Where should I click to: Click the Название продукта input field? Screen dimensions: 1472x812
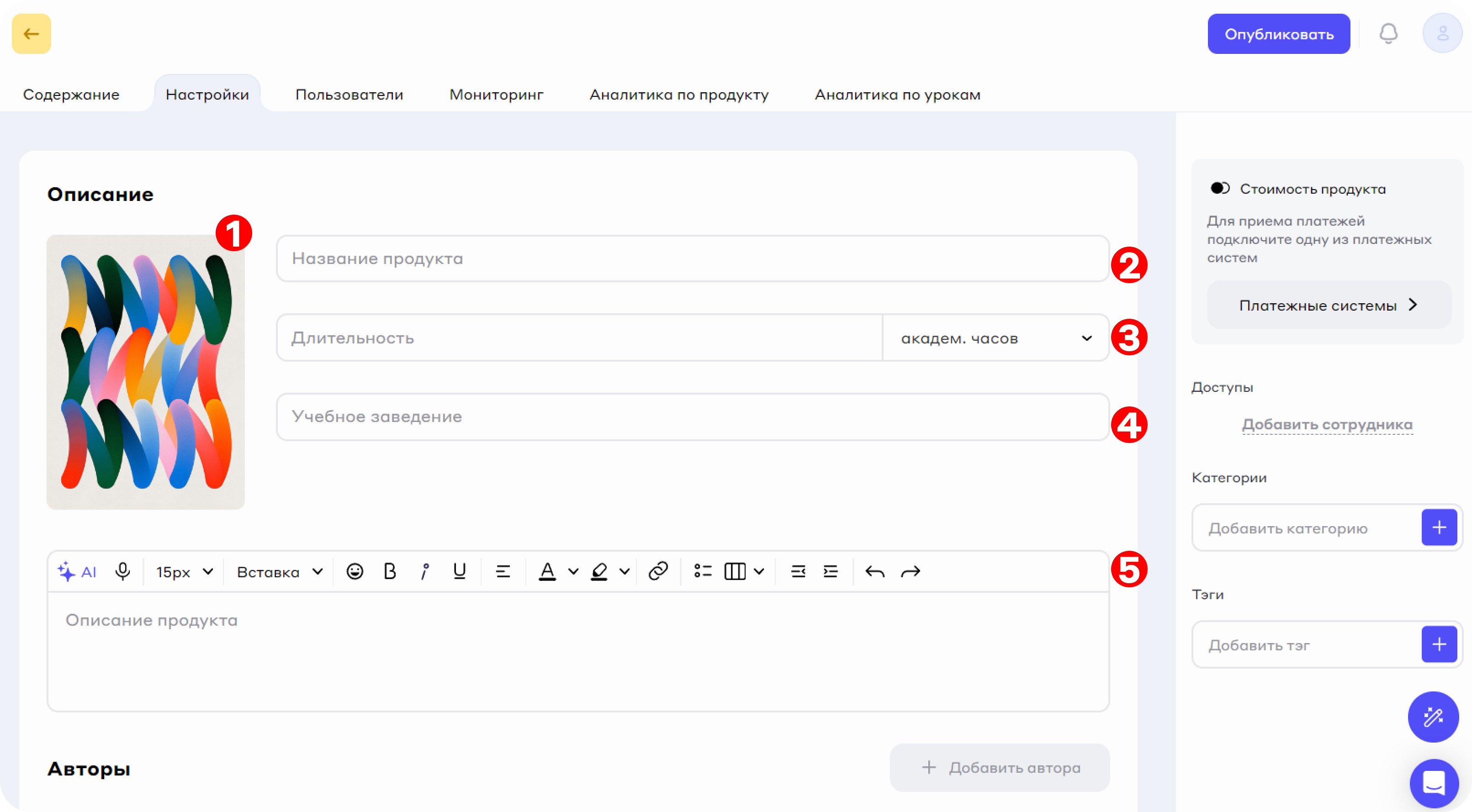click(692, 258)
